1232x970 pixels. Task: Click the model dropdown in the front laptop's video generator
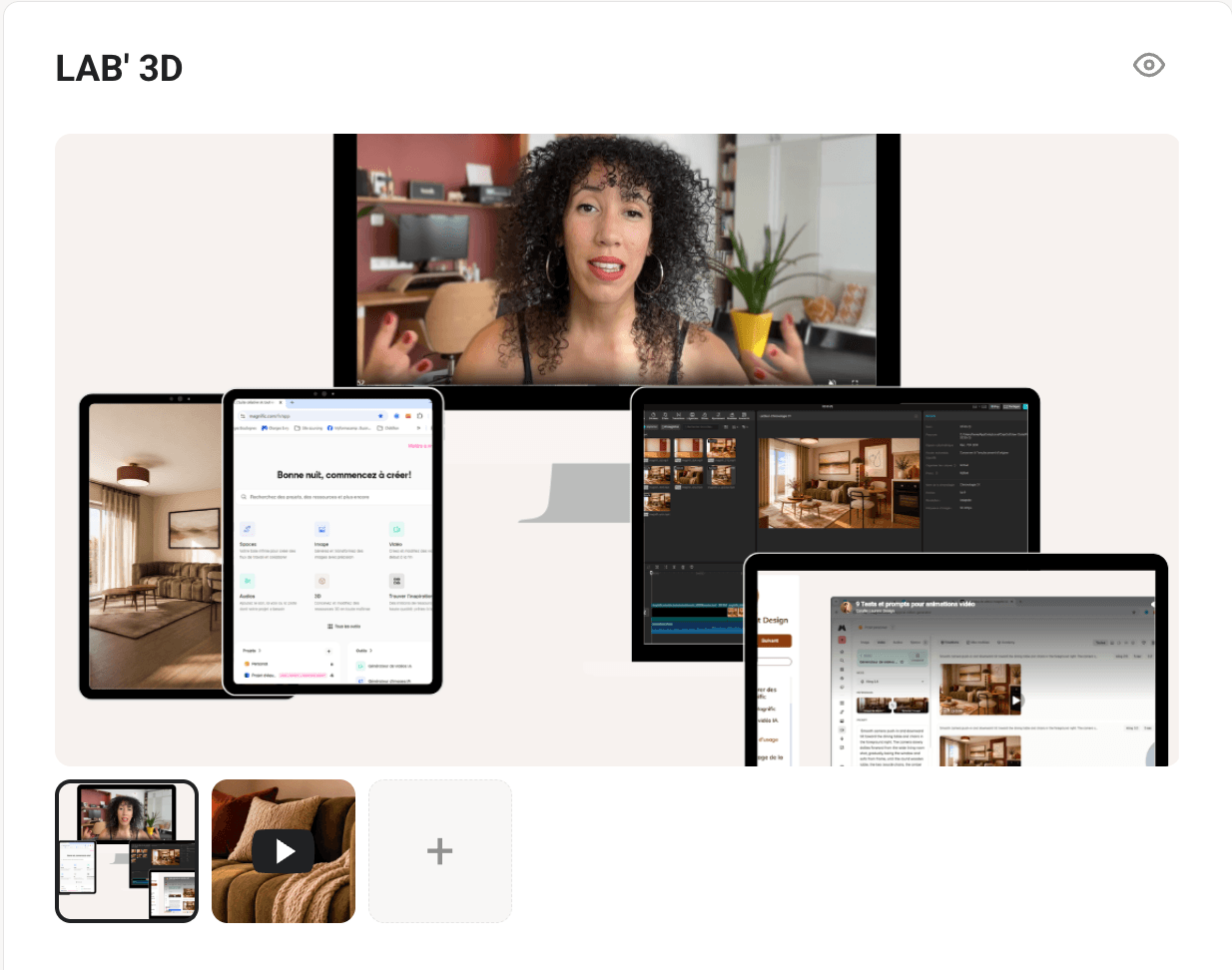click(x=892, y=682)
